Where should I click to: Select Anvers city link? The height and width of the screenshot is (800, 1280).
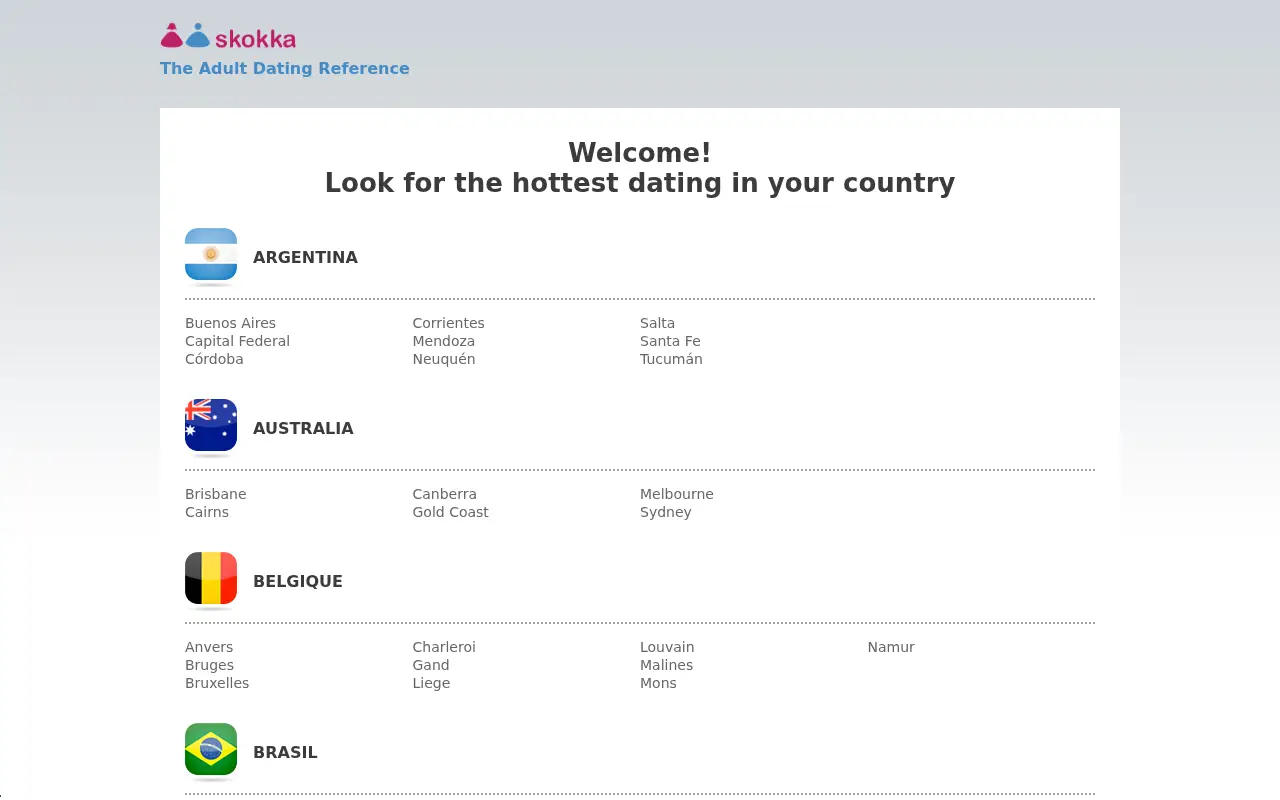(x=209, y=647)
